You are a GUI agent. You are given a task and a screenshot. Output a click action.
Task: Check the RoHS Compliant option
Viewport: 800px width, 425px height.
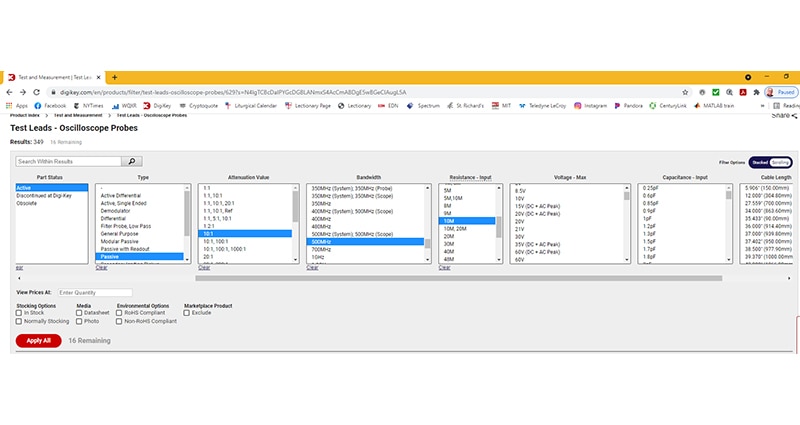[120, 313]
